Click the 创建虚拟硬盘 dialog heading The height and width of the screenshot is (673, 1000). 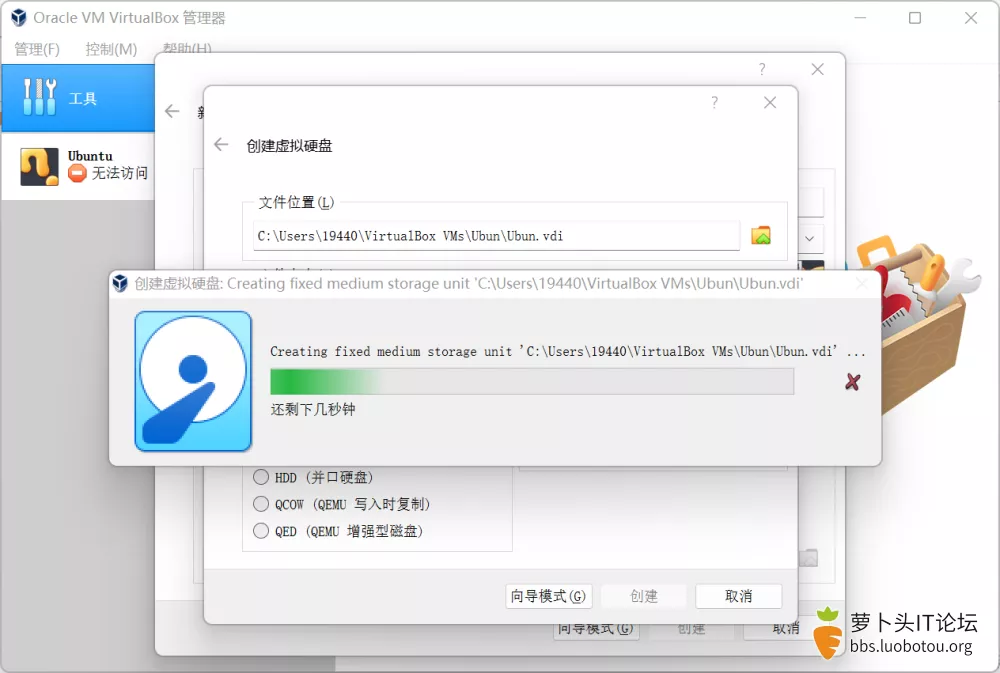point(290,145)
